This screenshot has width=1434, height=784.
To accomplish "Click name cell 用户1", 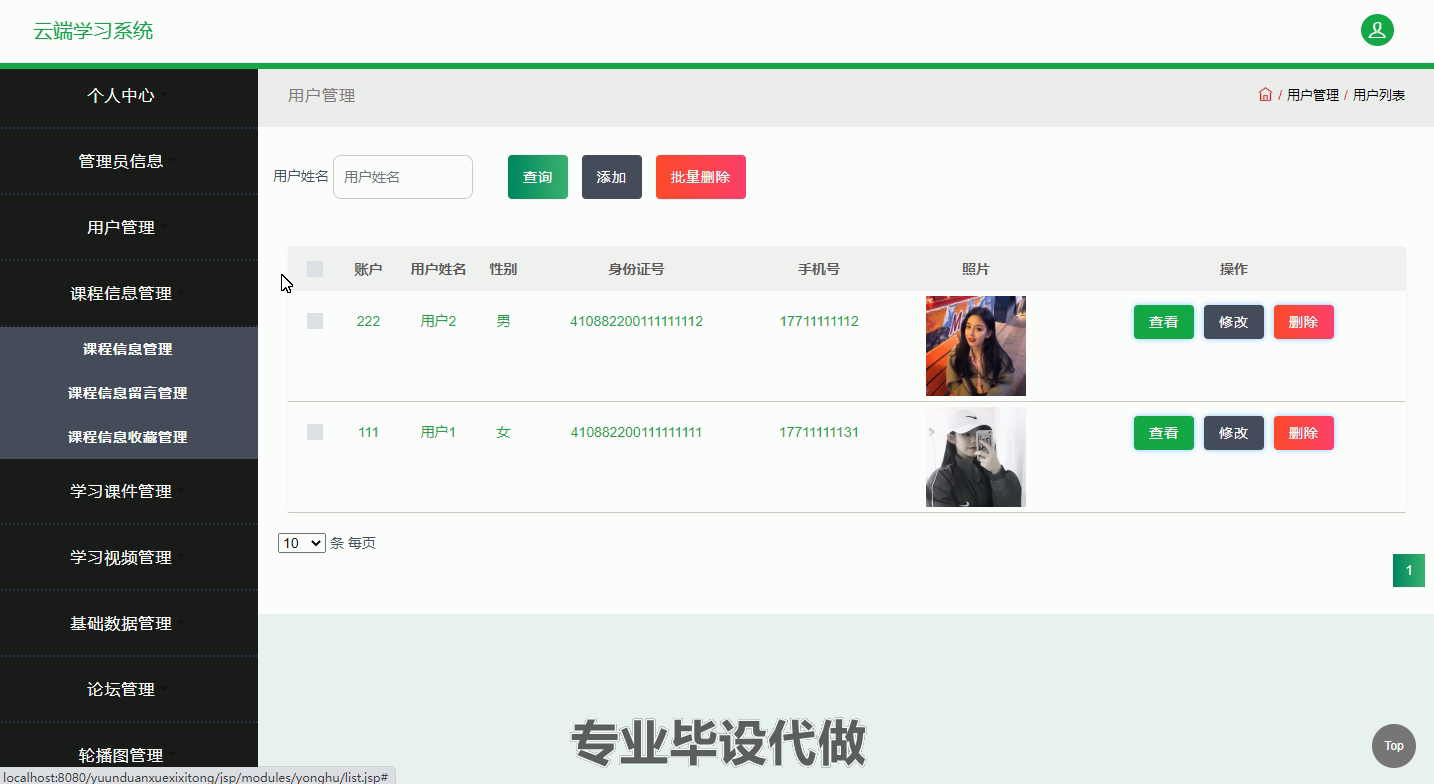I will point(438,432).
